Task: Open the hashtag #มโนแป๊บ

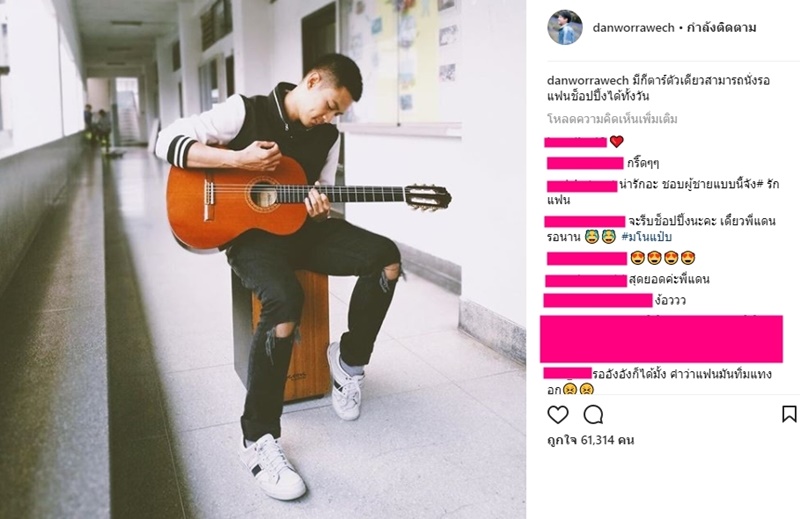Action: point(647,237)
